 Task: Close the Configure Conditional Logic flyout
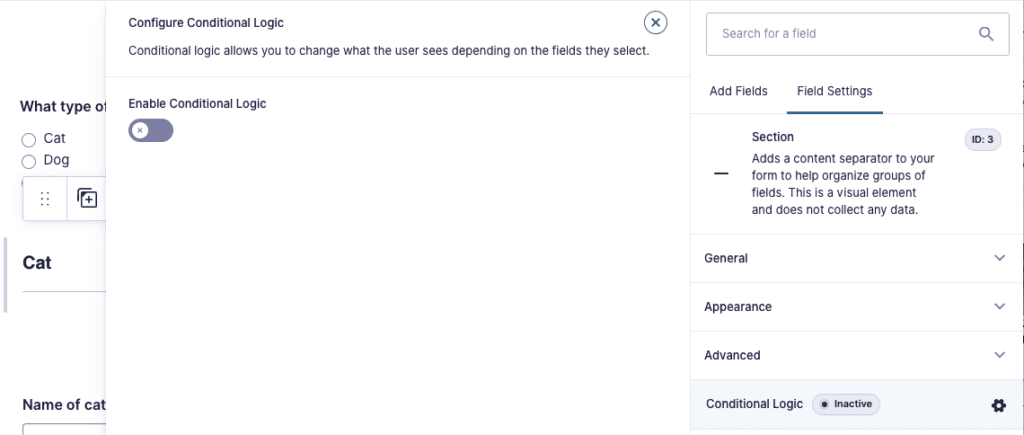655,23
